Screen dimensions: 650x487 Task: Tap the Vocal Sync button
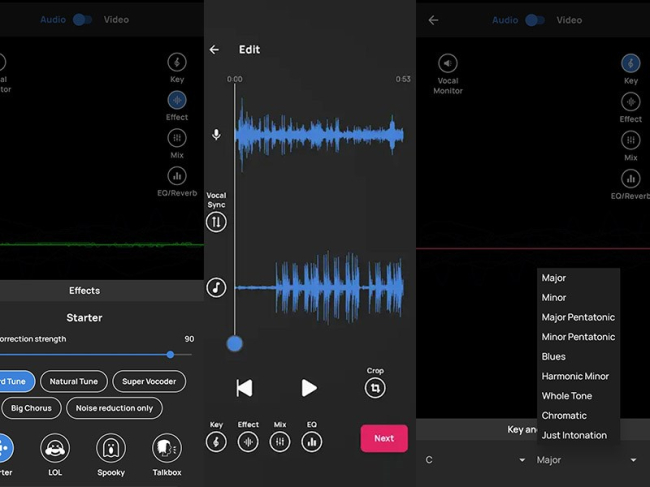[216, 222]
